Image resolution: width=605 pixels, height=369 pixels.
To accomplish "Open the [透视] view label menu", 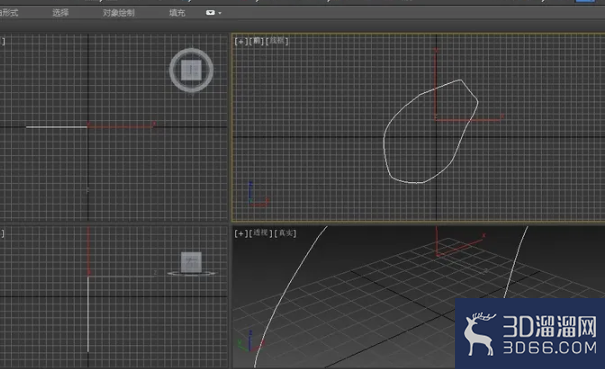I will [x=261, y=233].
